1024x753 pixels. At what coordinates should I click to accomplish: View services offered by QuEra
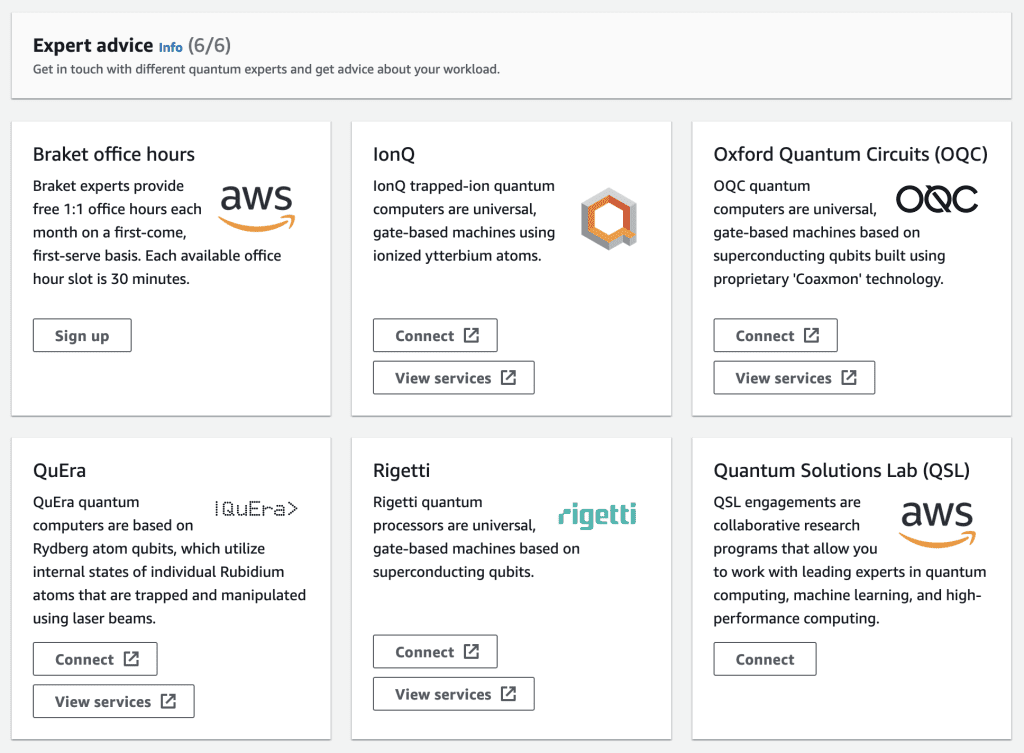113,701
